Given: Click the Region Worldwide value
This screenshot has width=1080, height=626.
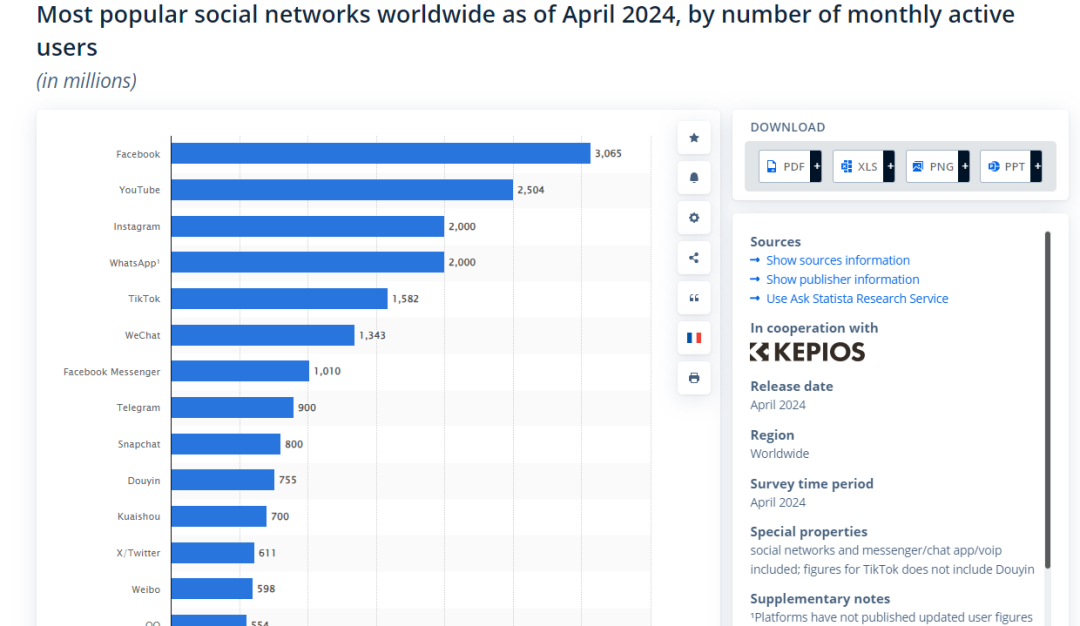Looking at the screenshot, I should [x=780, y=454].
